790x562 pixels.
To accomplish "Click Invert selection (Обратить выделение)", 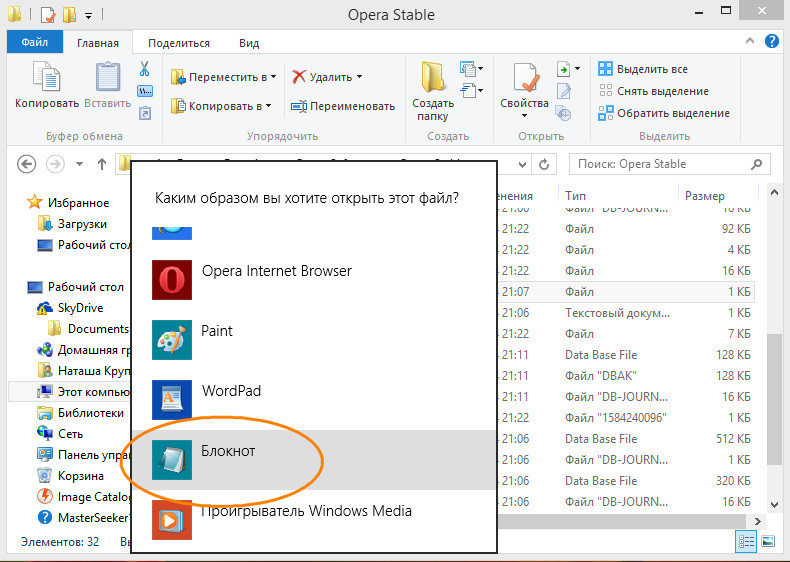I will [x=664, y=113].
